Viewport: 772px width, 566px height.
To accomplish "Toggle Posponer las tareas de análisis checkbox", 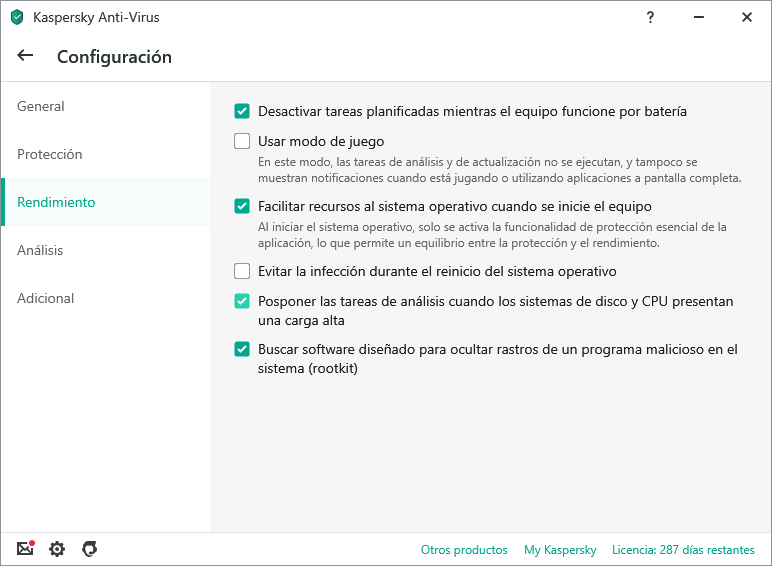I will [242, 301].
